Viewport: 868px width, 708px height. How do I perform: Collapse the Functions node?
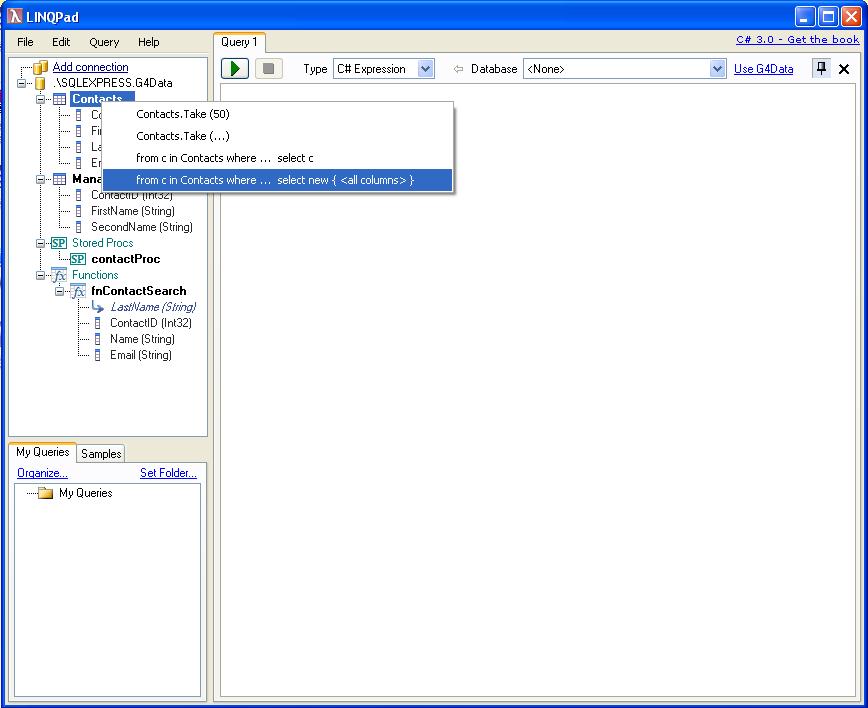tap(40, 275)
